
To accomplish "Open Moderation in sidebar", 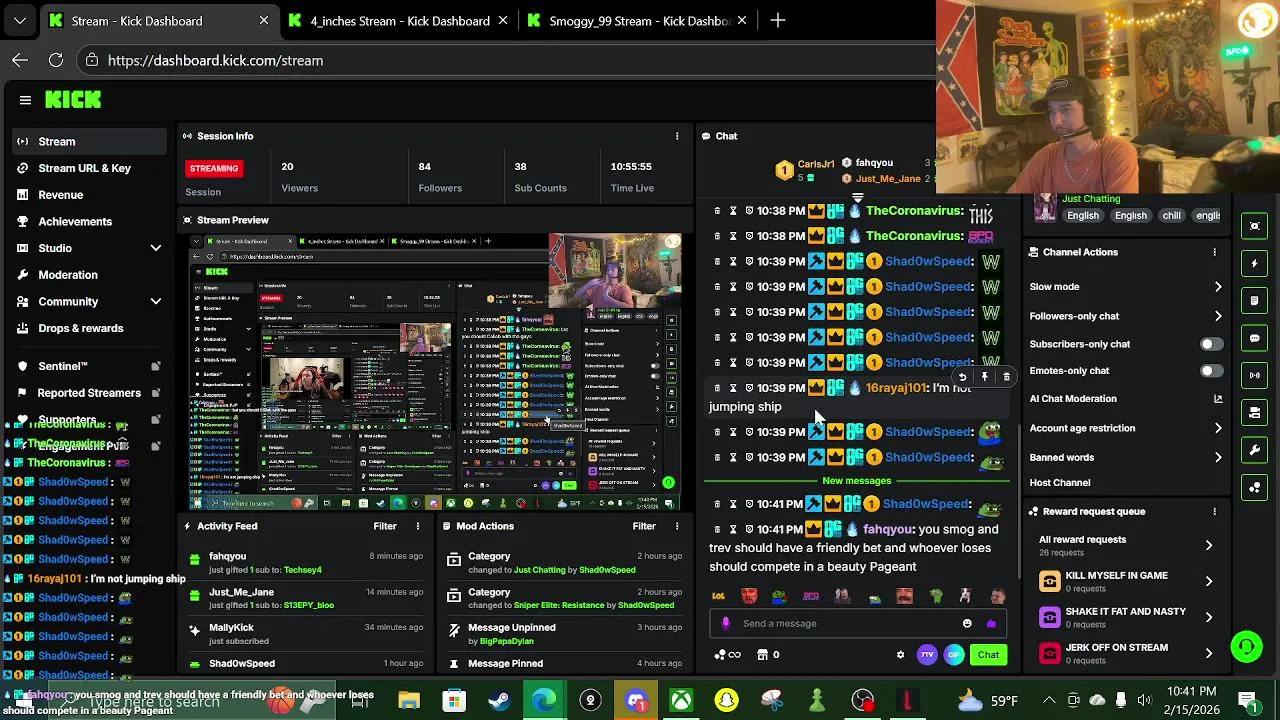I will point(68,275).
